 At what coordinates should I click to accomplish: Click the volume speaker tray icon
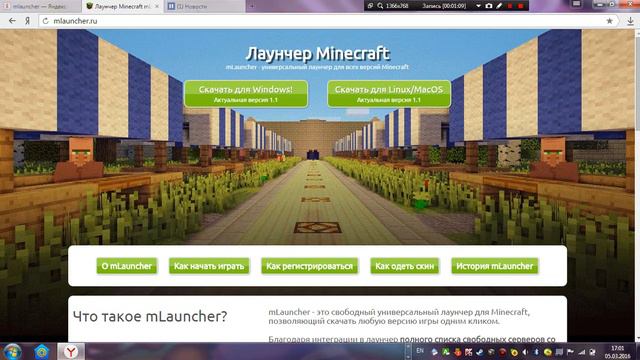525,352
